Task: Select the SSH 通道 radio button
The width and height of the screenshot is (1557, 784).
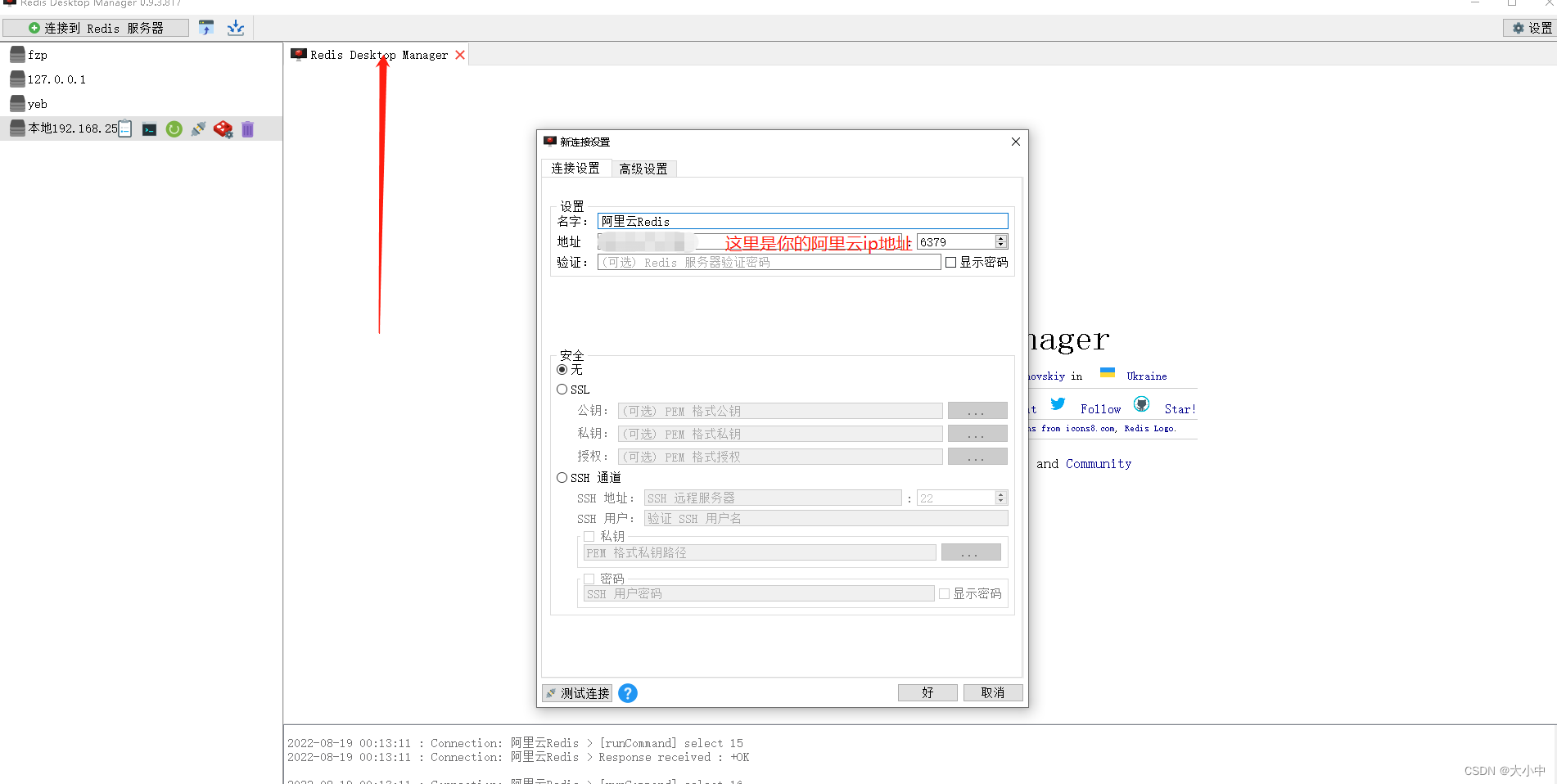Action: (562, 478)
